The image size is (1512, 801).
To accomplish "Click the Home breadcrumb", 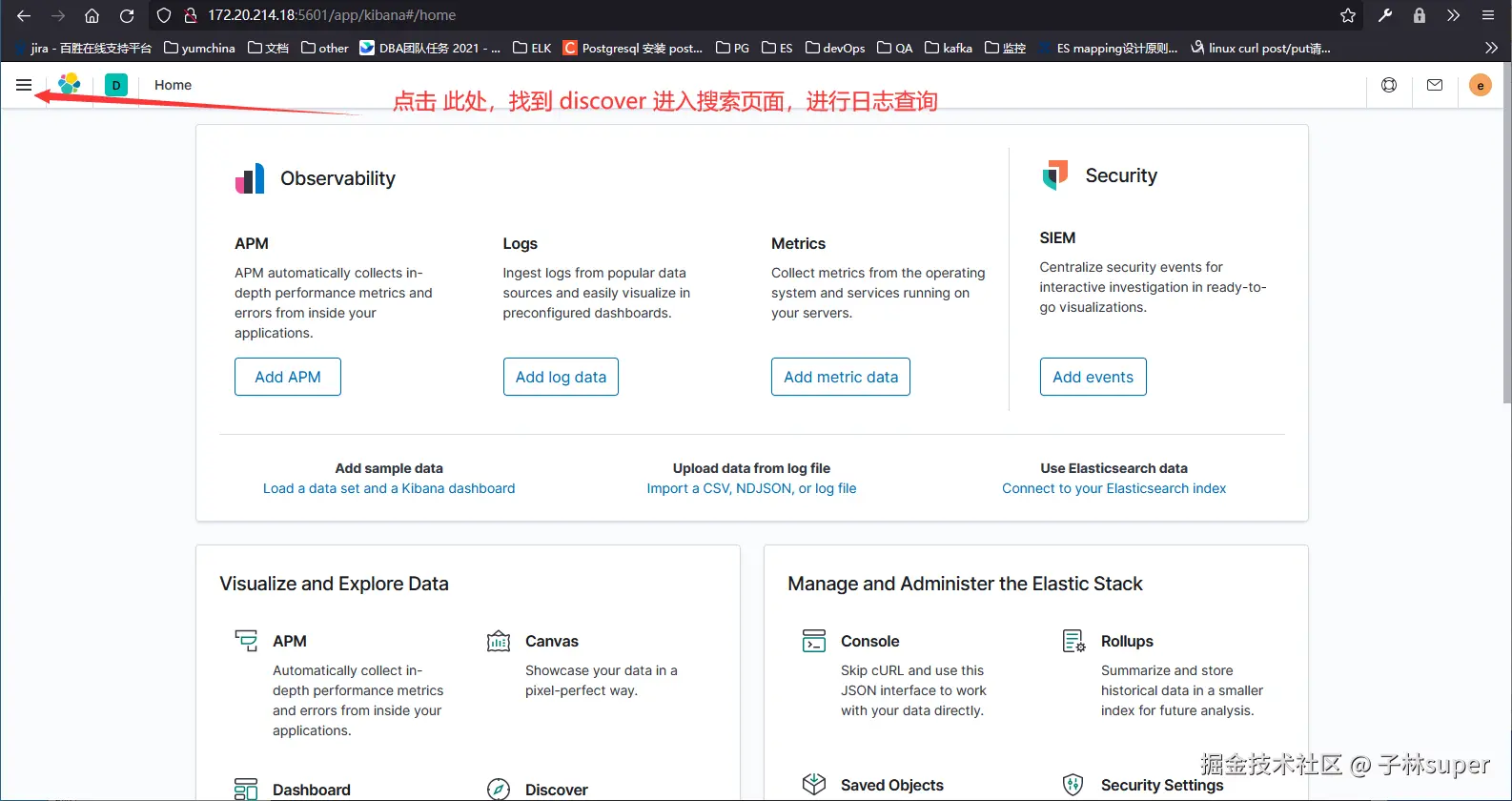I will [173, 85].
